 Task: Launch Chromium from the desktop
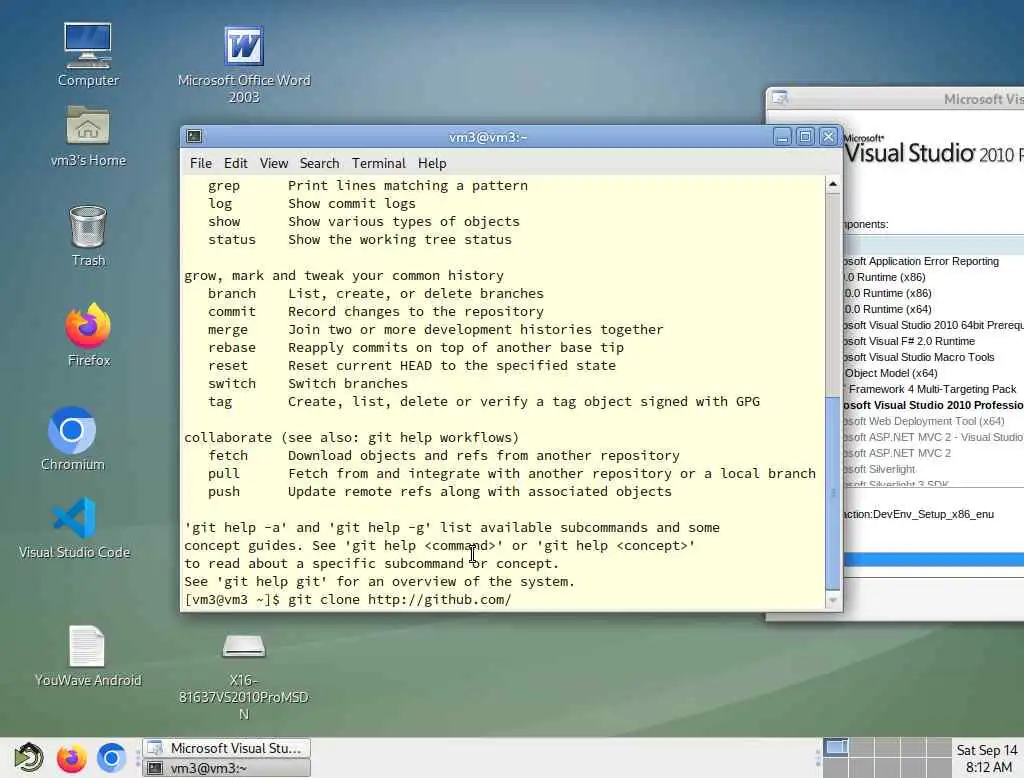pyautogui.click(x=72, y=438)
